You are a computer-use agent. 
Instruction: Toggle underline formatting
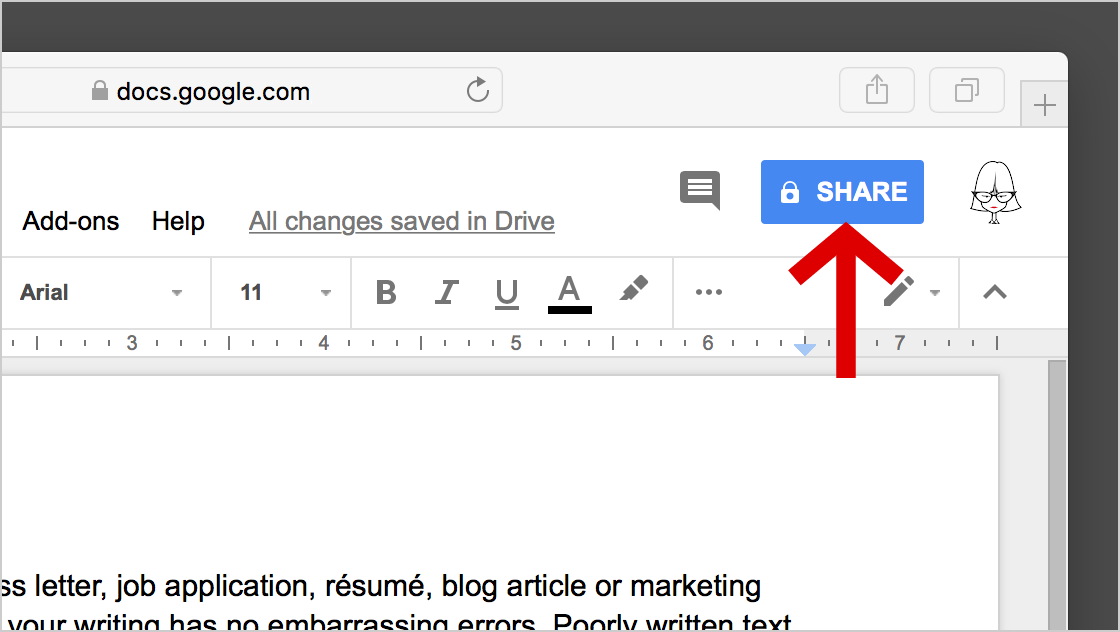[x=507, y=293]
